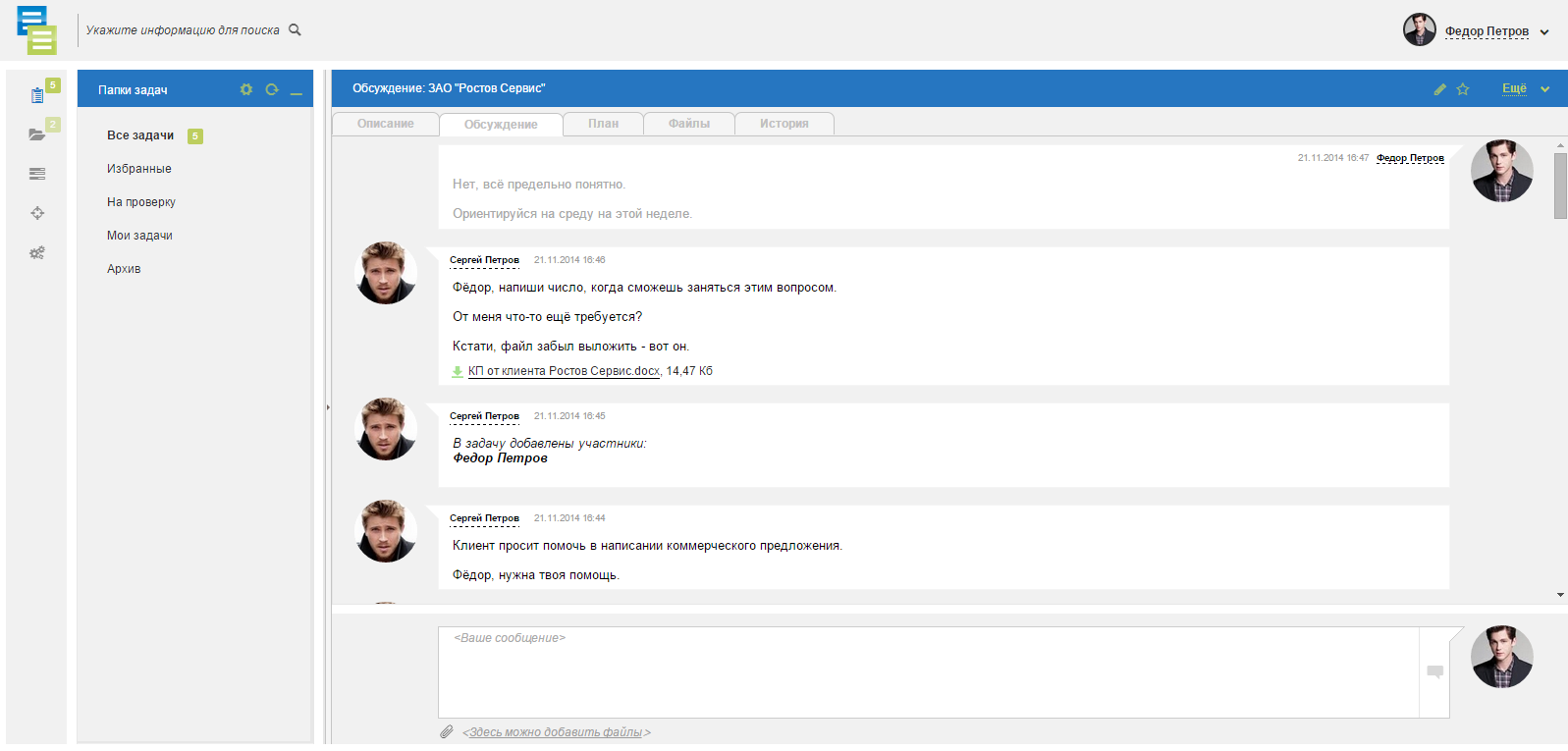
Task: Click the pencil edit icon in discussion header
Action: pyautogui.click(x=1439, y=89)
